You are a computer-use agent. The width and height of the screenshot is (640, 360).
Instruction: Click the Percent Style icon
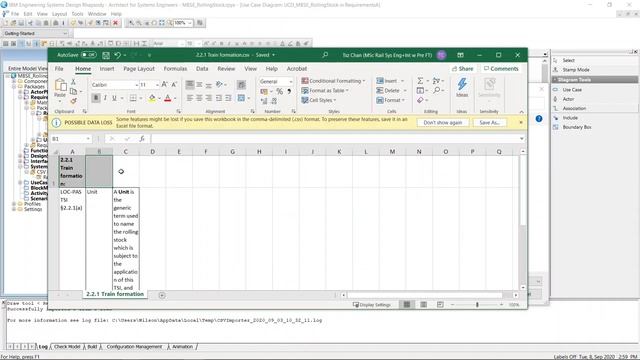[279, 91]
